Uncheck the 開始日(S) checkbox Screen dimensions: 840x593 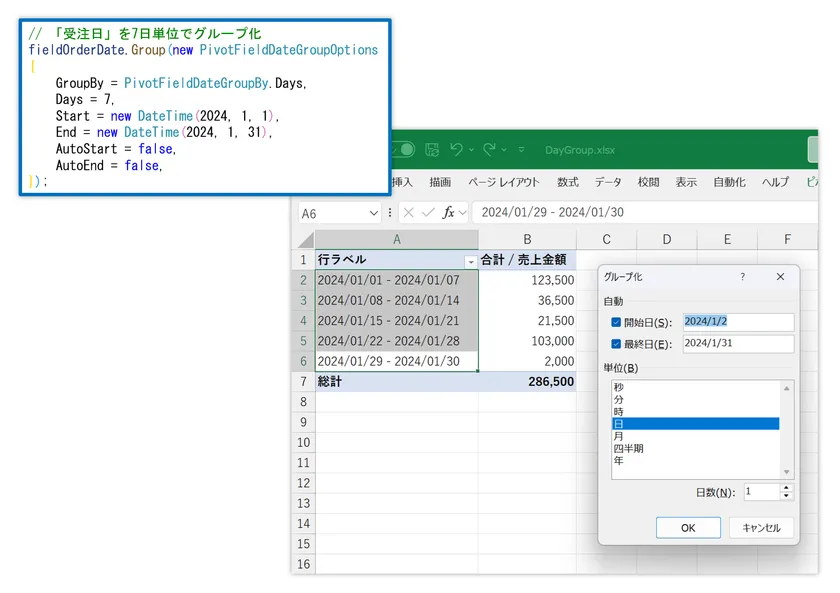pos(616,322)
